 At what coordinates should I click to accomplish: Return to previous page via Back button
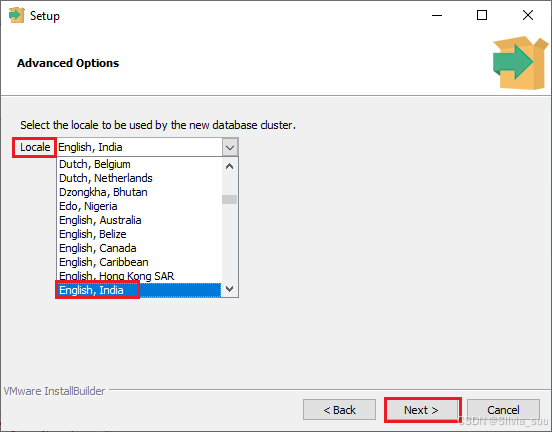[x=339, y=410]
